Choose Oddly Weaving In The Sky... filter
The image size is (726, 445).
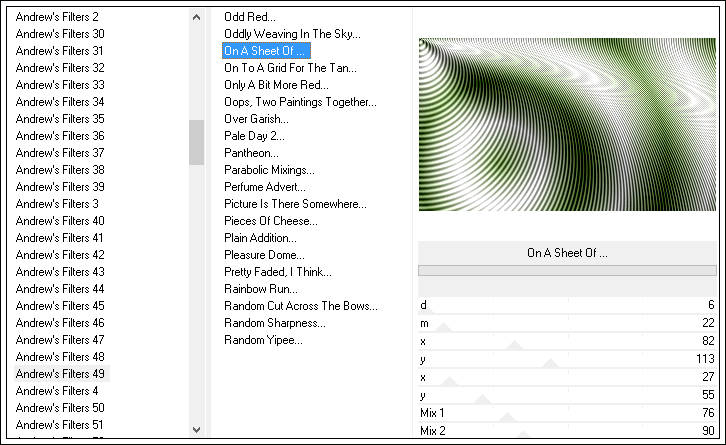click(x=292, y=34)
